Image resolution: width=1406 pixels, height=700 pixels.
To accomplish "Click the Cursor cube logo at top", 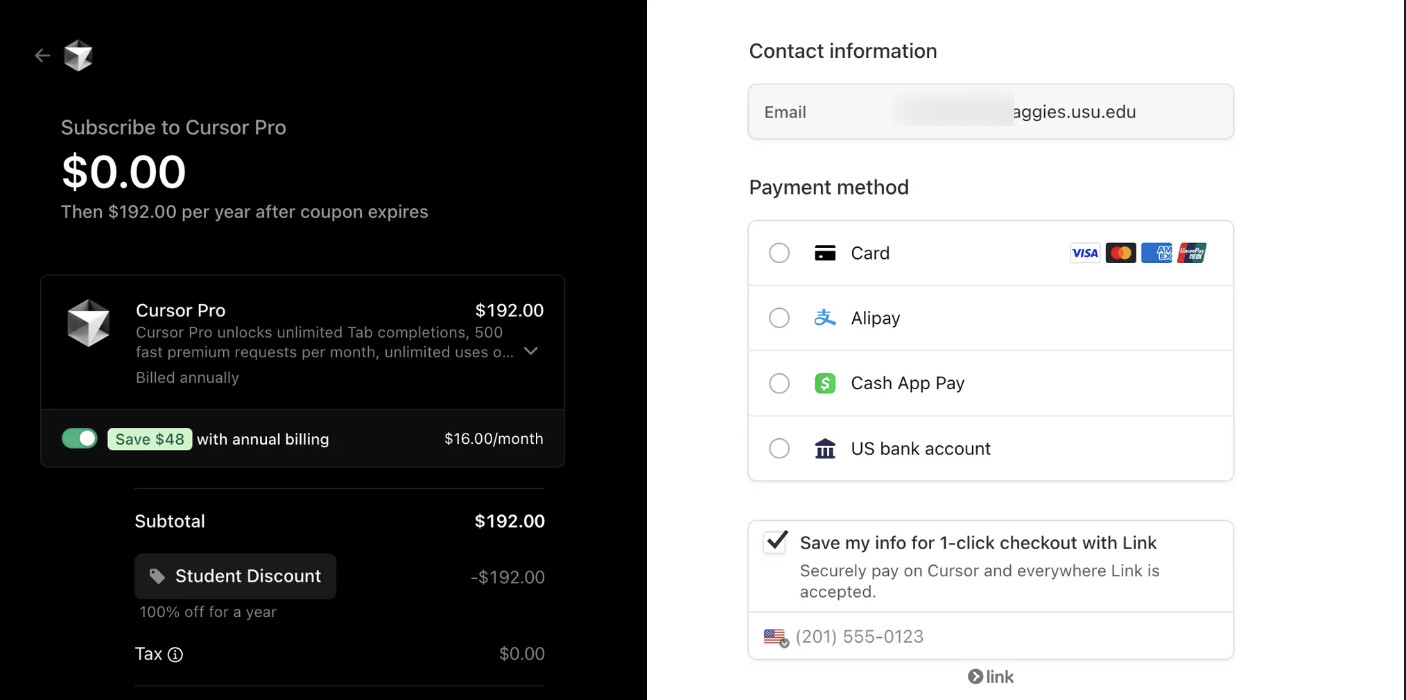I will click(x=78, y=56).
